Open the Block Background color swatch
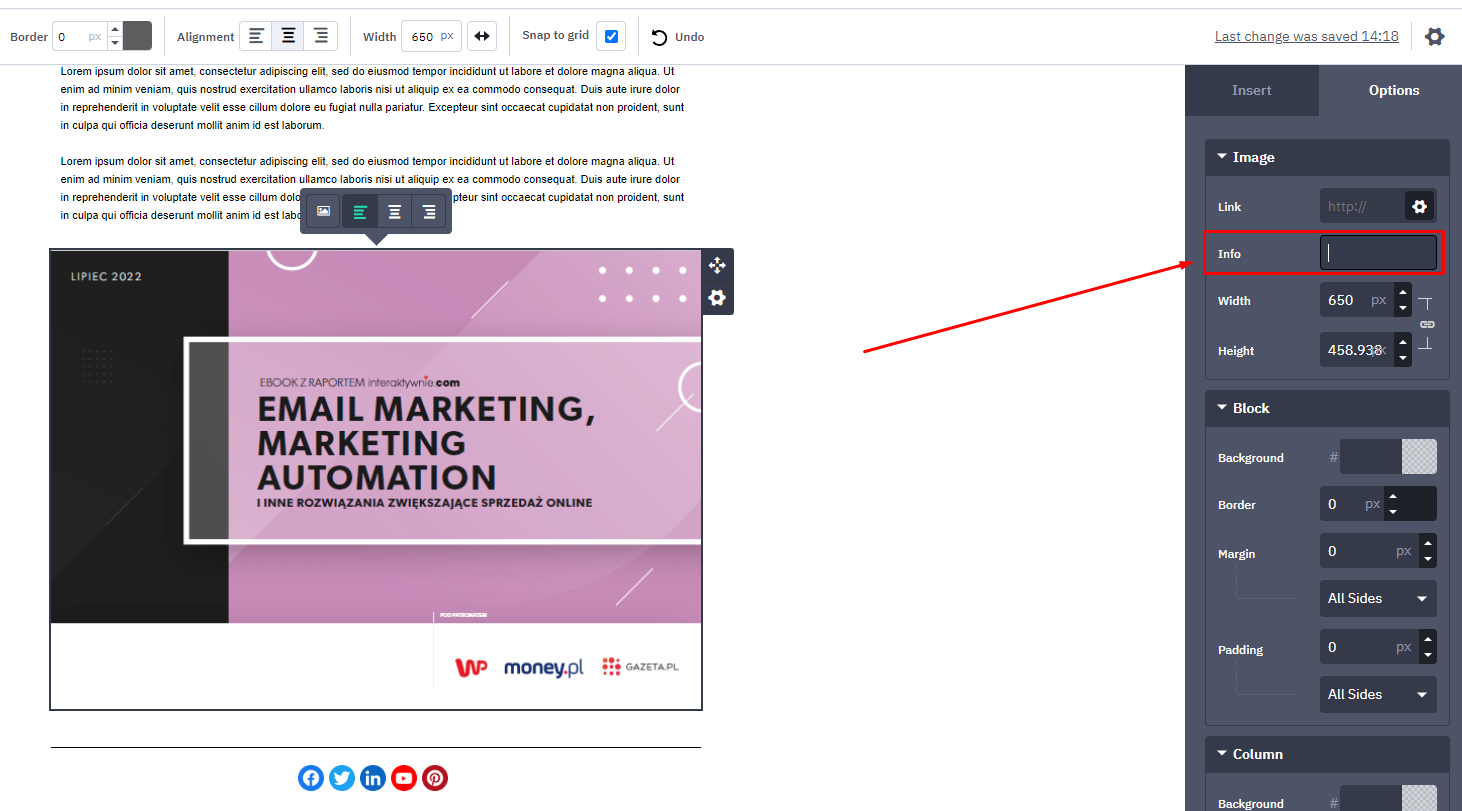The image size is (1462, 811). pos(1419,457)
